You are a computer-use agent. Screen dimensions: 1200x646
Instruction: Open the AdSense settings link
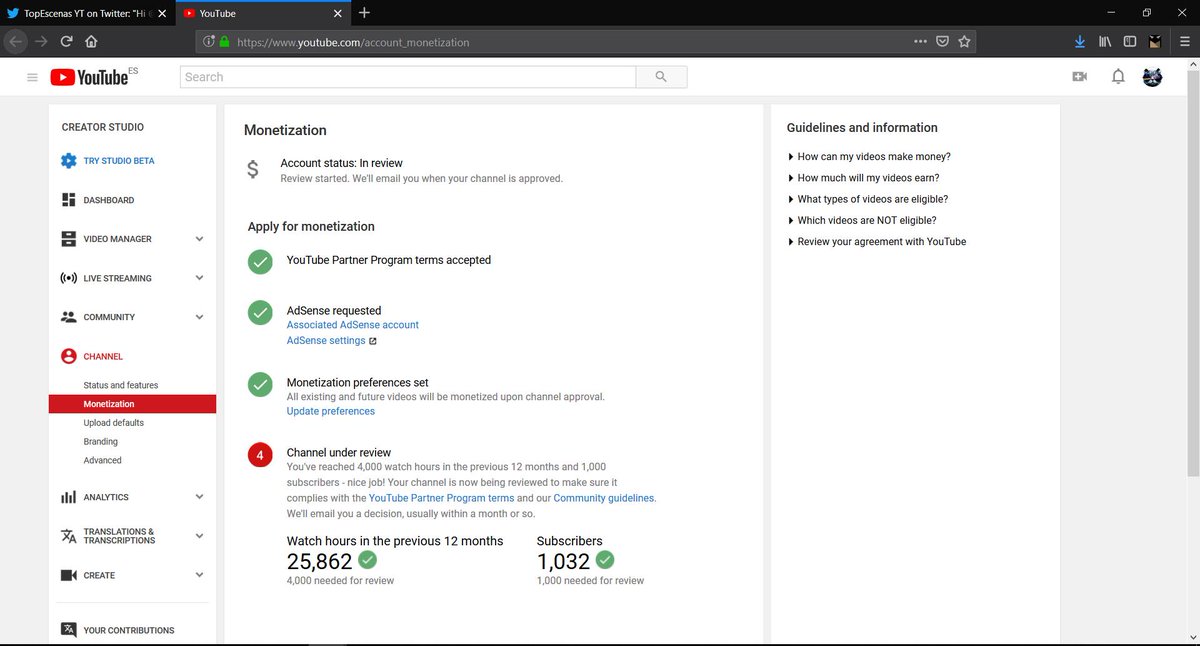click(x=326, y=341)
